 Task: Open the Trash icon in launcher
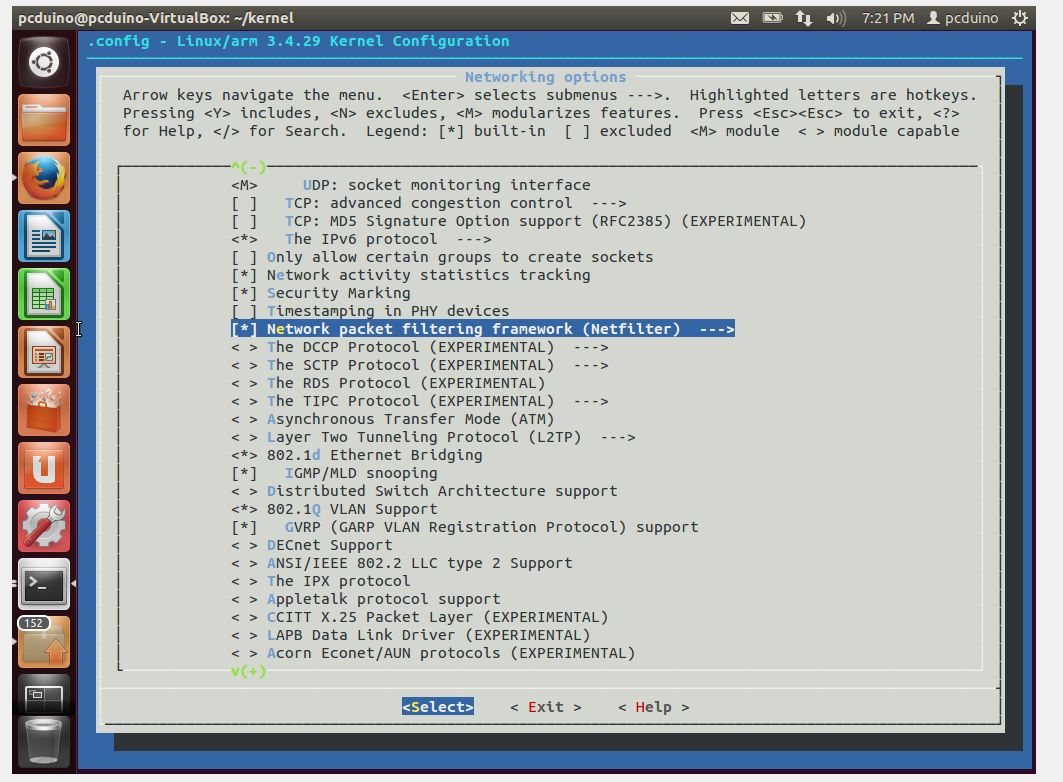[x=43, y=742]
